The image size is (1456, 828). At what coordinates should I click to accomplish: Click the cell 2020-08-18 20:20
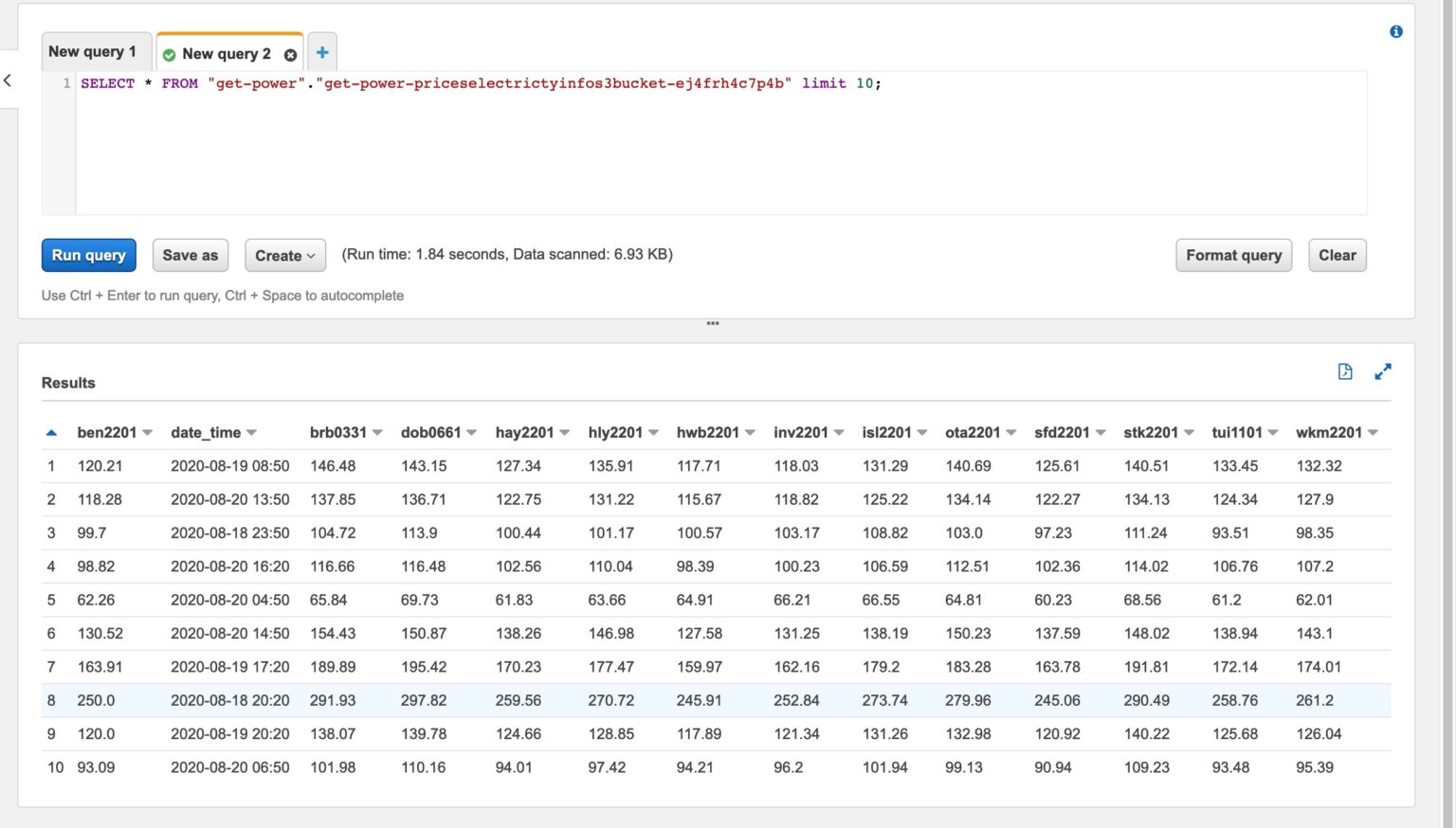click(229, 701)
